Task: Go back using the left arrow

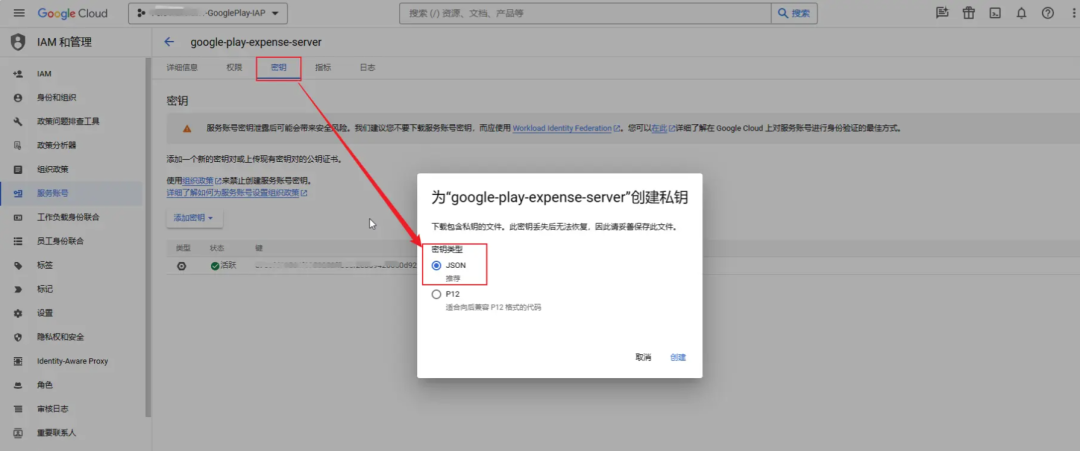Action: click(x=169, y=42)
